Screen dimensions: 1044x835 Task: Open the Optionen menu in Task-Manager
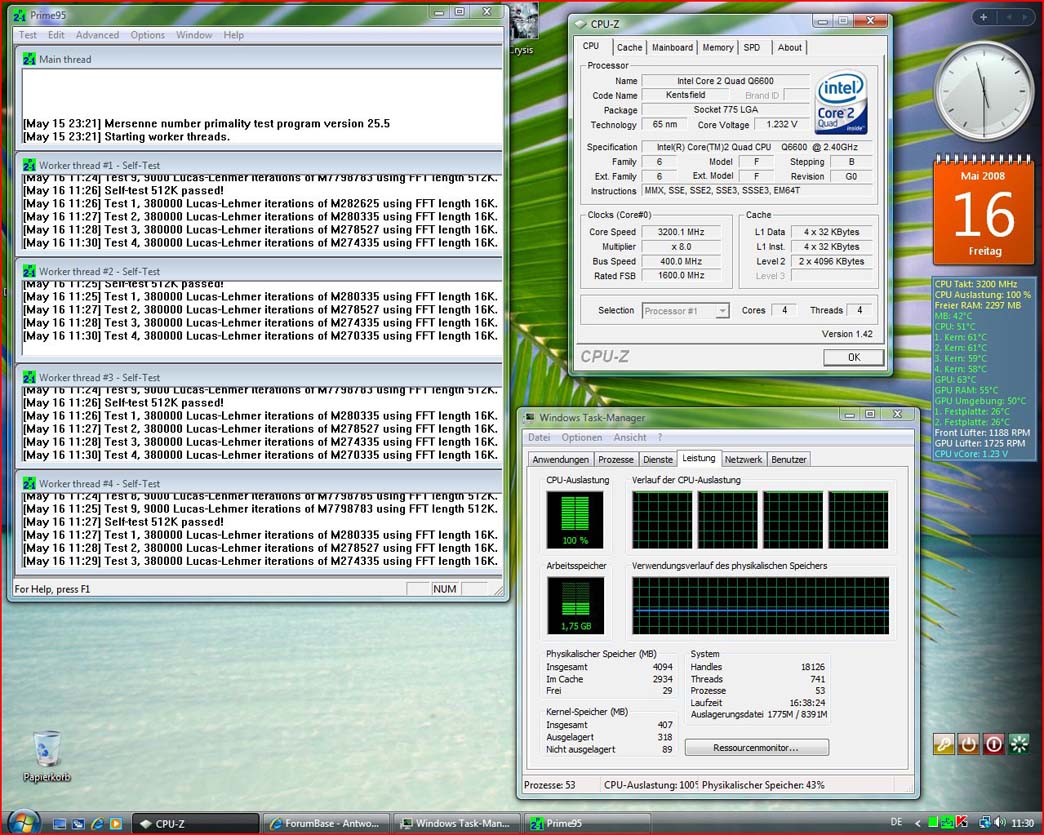(581, 437)
